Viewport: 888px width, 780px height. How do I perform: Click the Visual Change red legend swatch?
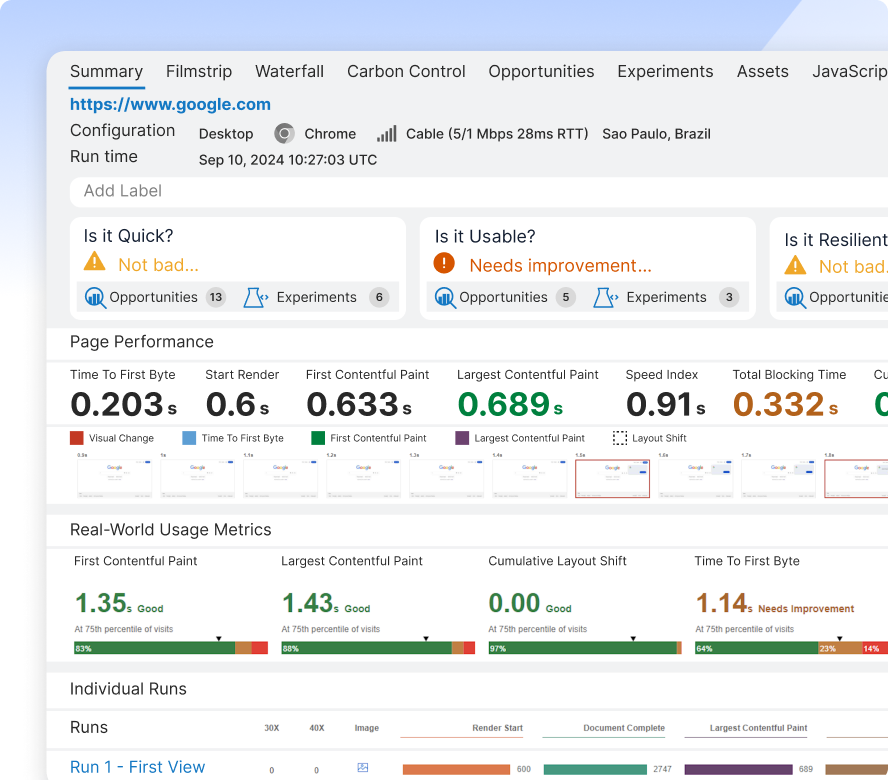click(76, 438)
